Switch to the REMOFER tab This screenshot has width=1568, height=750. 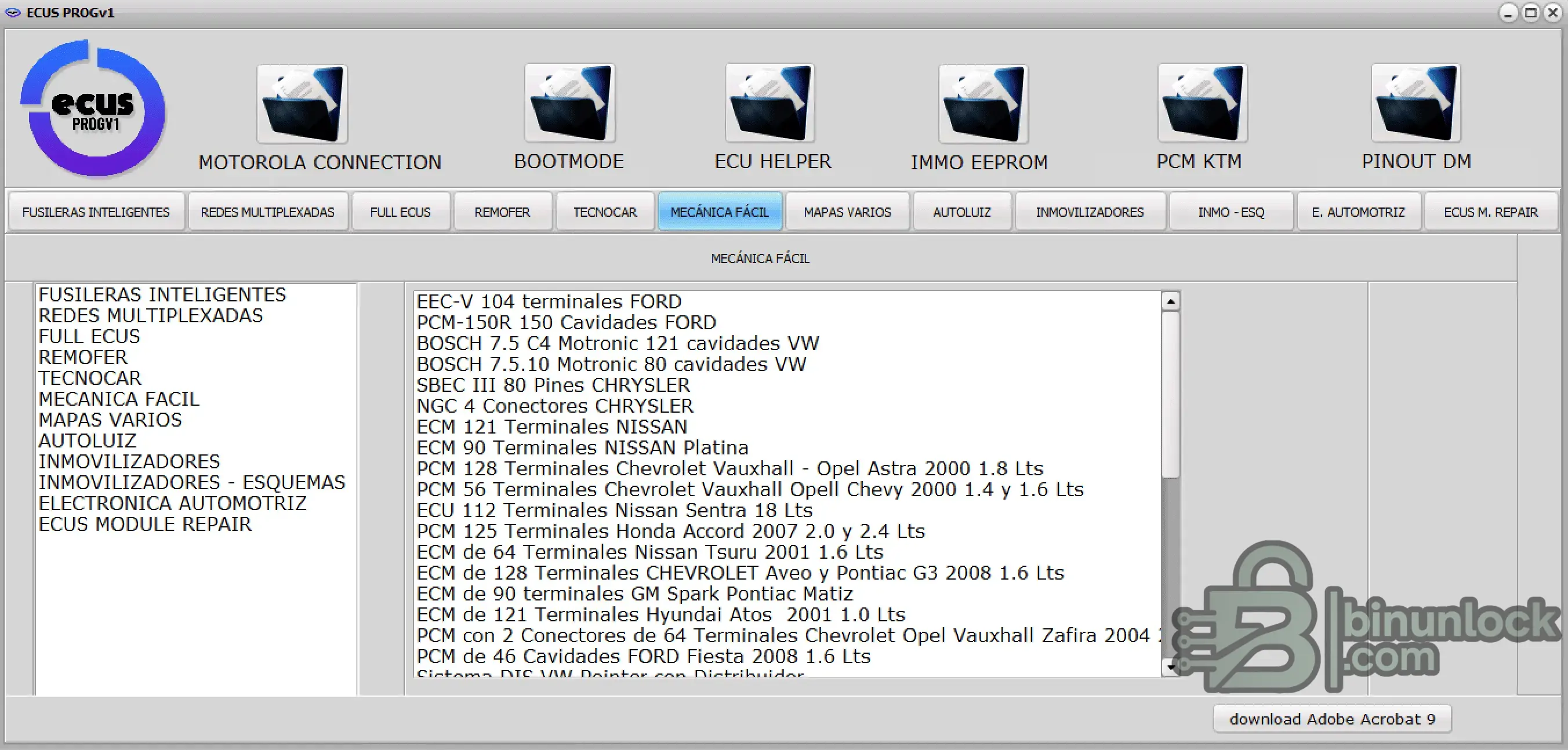pyautogui.click(x=502, y=212)
